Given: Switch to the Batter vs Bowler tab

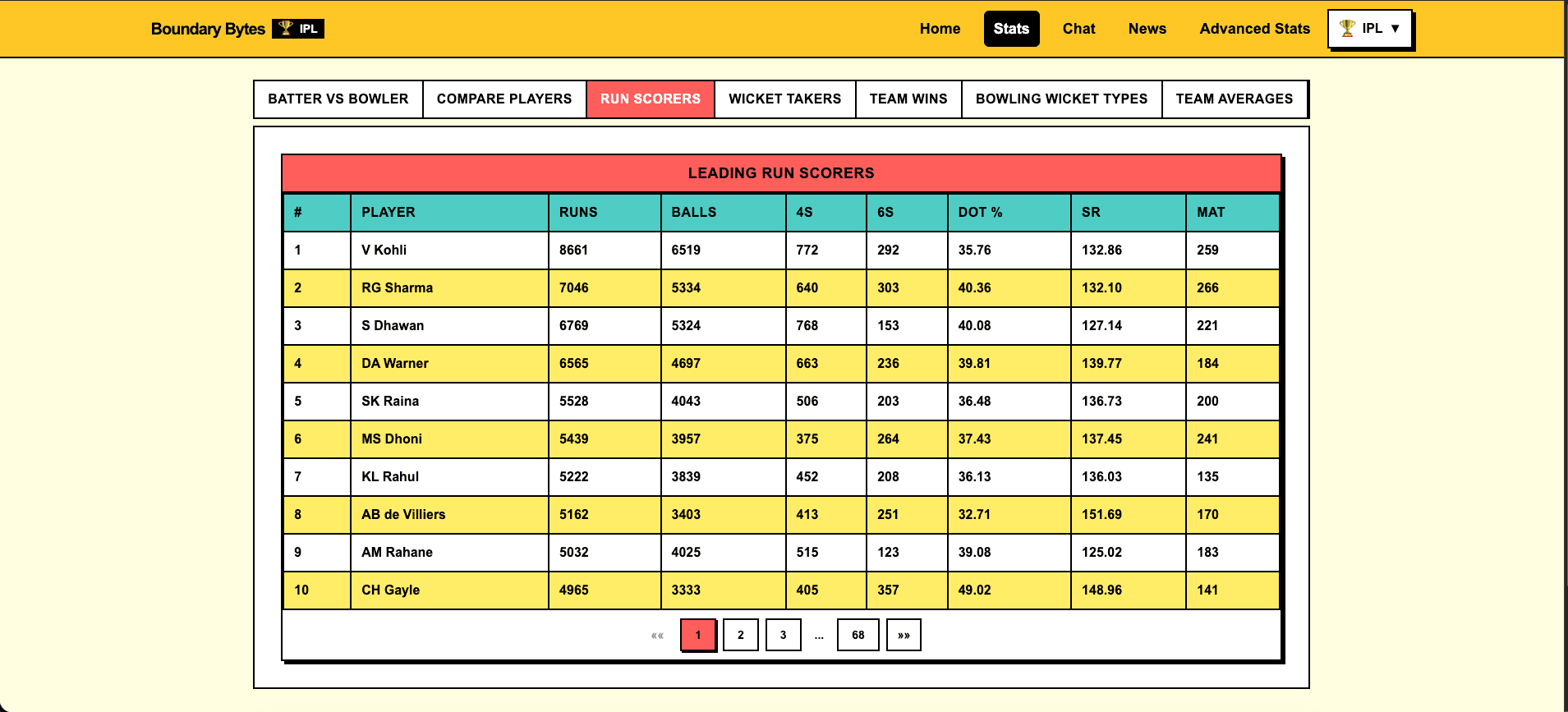Looking at the screenshot, I should click(x=338, y=99).
